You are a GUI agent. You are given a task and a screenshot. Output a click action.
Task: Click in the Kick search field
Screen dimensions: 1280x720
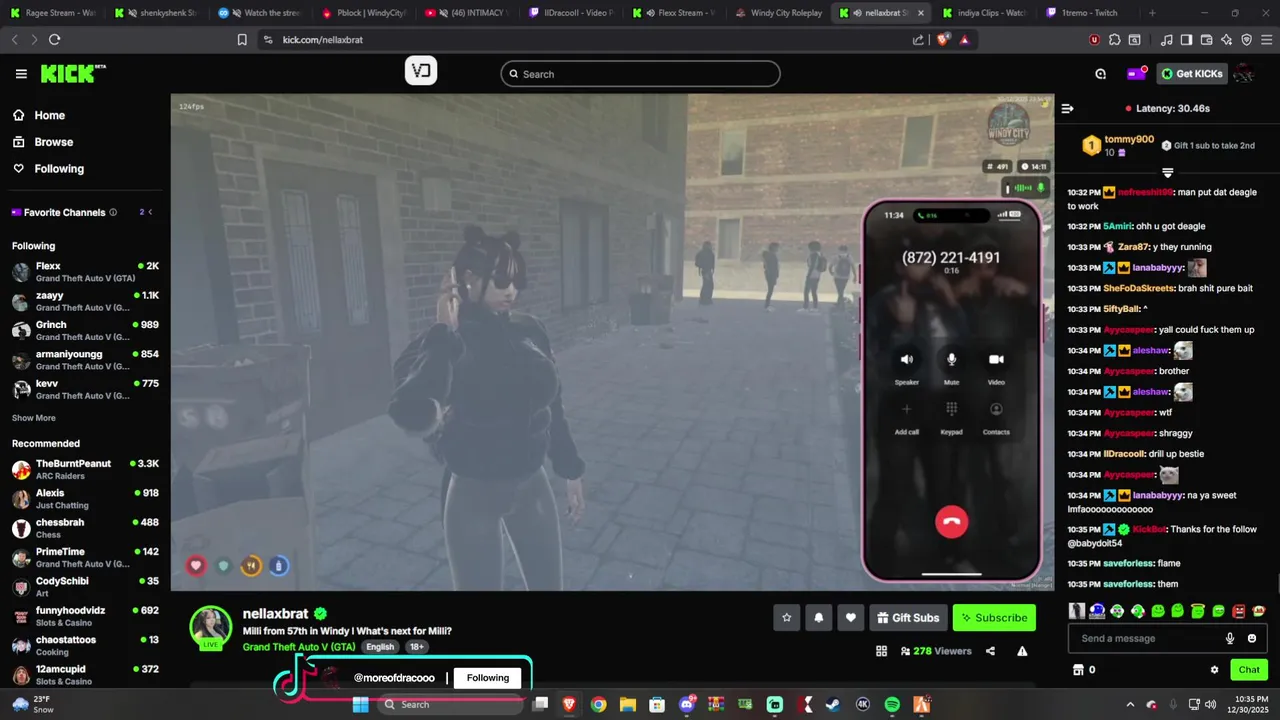click(x=640, y=74)
